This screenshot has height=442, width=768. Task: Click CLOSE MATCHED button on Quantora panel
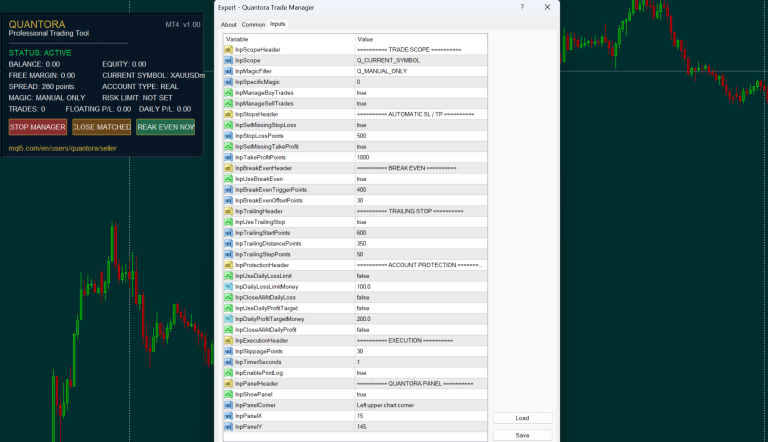coord(101,127)
